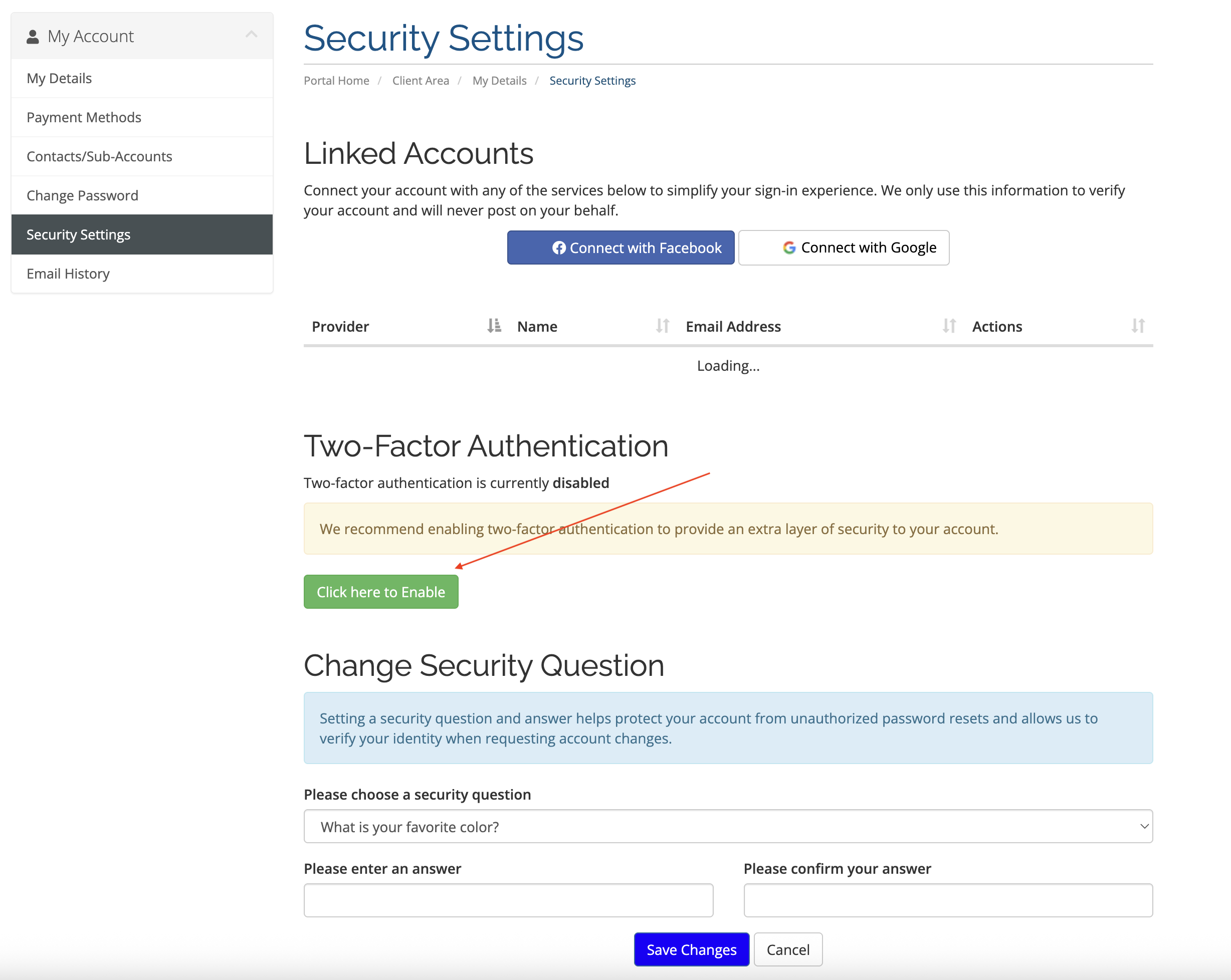Focus the confirm your answer field
The image size is (1231, 980).
coord(948,900)
